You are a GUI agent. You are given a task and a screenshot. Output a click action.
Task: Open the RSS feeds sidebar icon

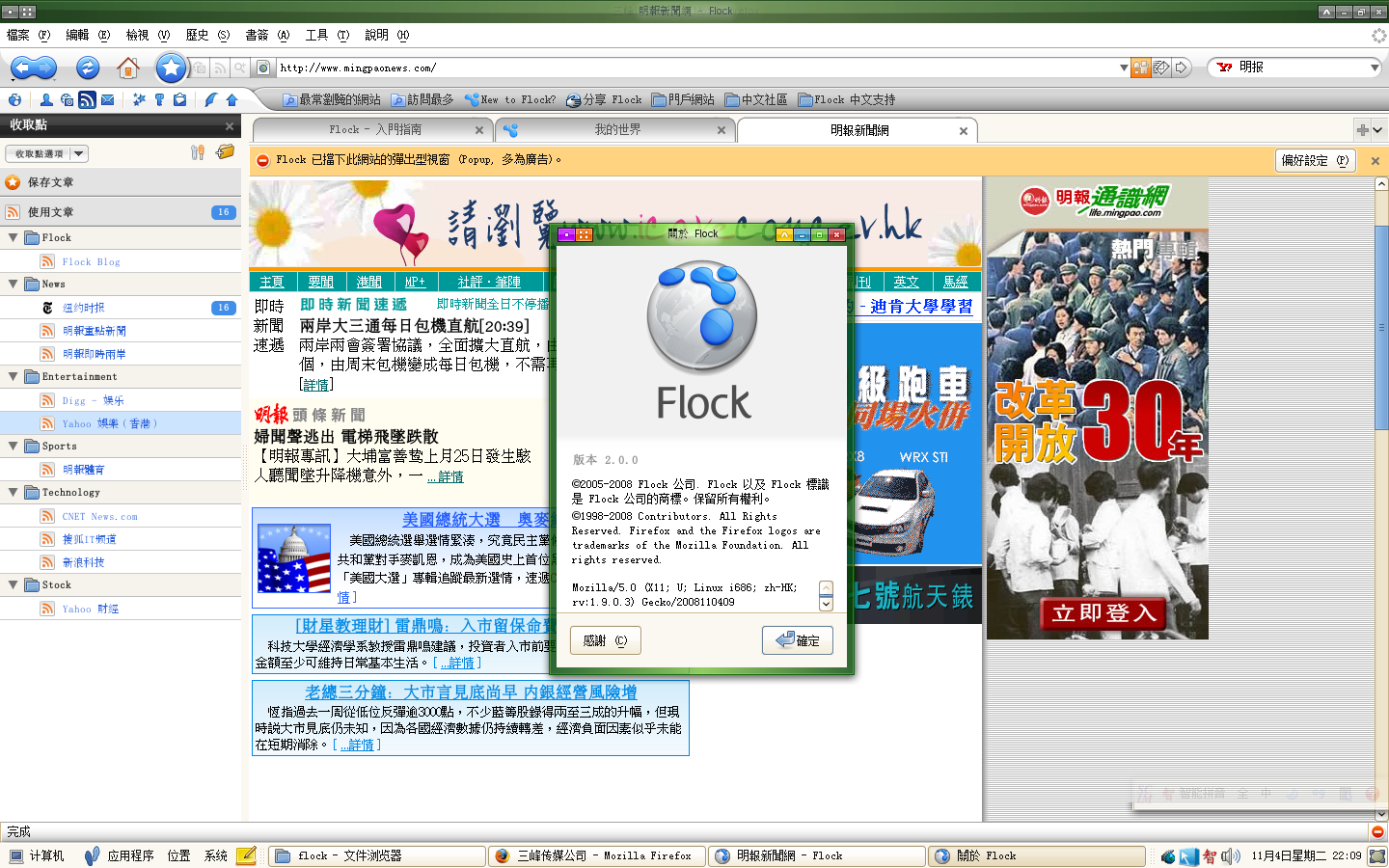87,99
